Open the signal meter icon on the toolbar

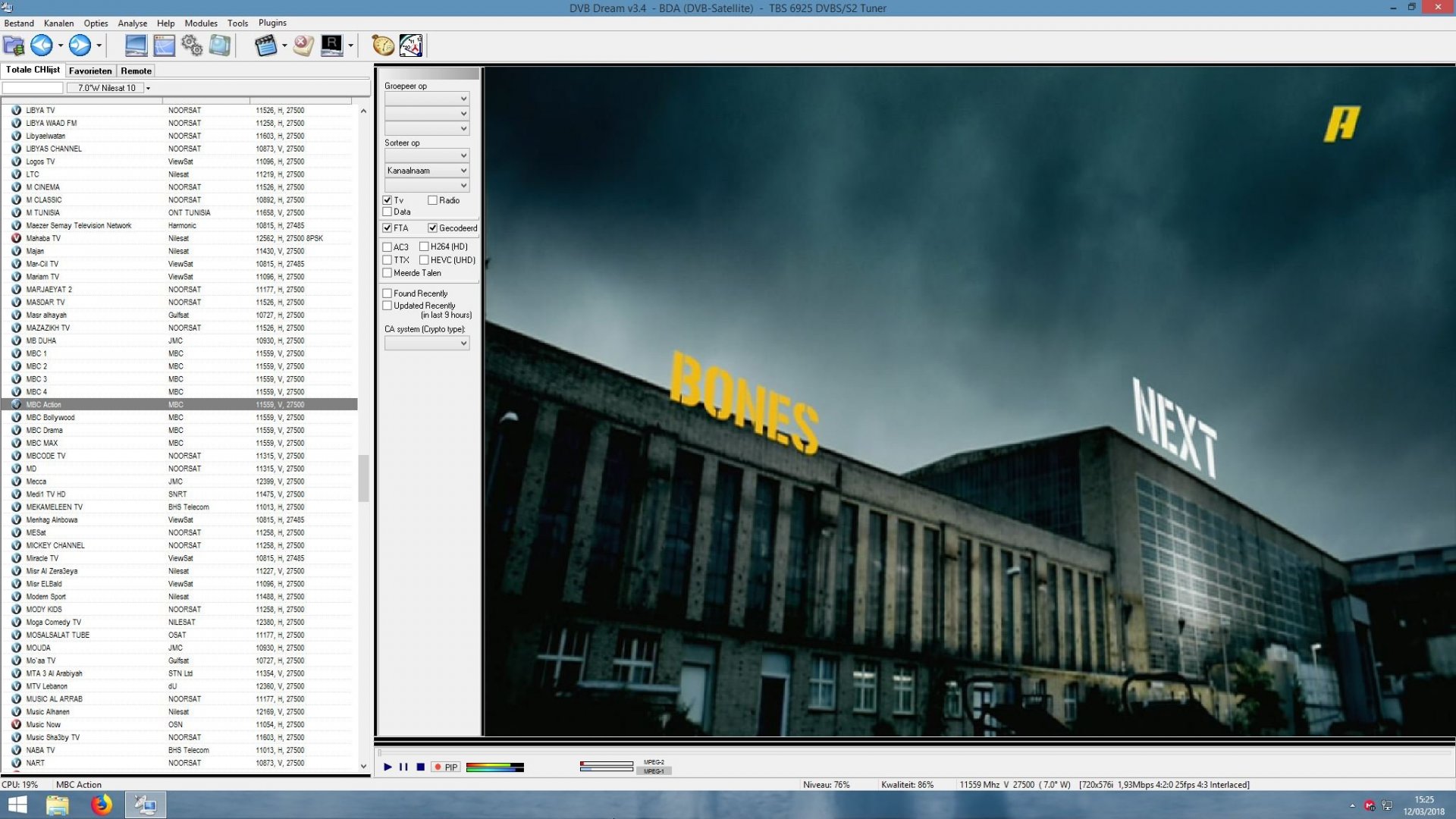pos(410,45)
